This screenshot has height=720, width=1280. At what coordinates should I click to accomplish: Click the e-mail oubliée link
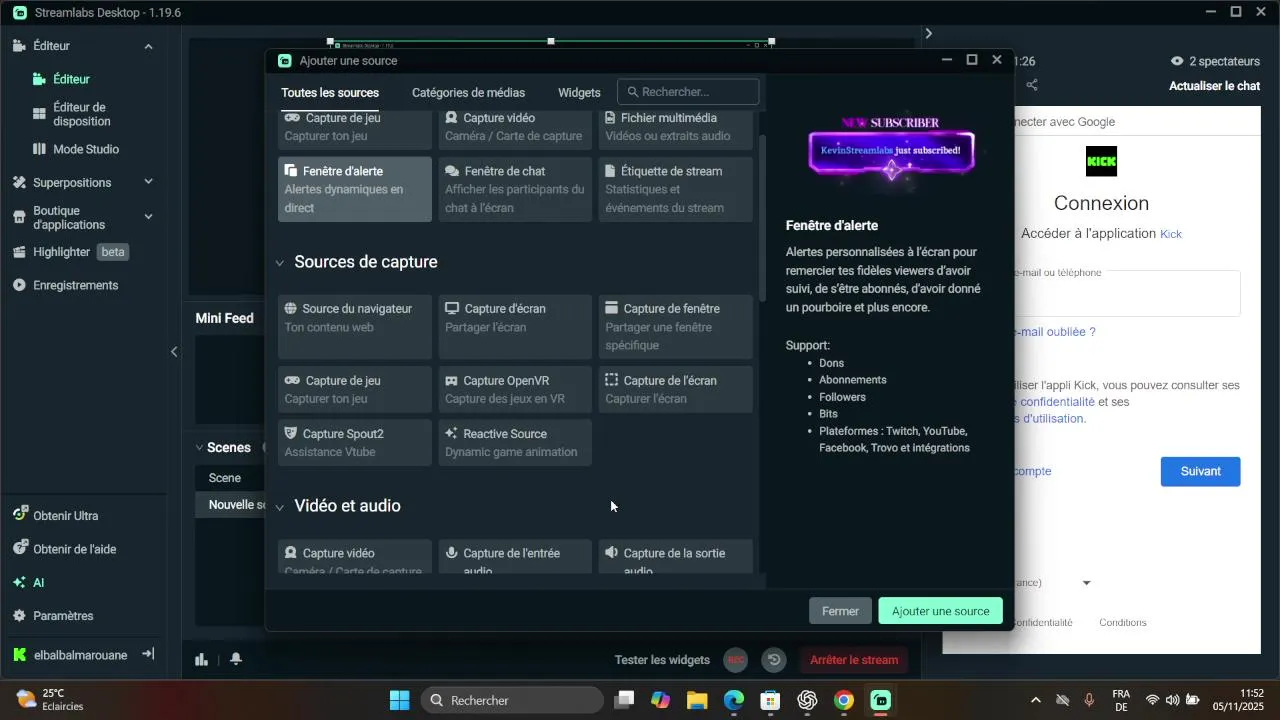tap(1055, 332)
